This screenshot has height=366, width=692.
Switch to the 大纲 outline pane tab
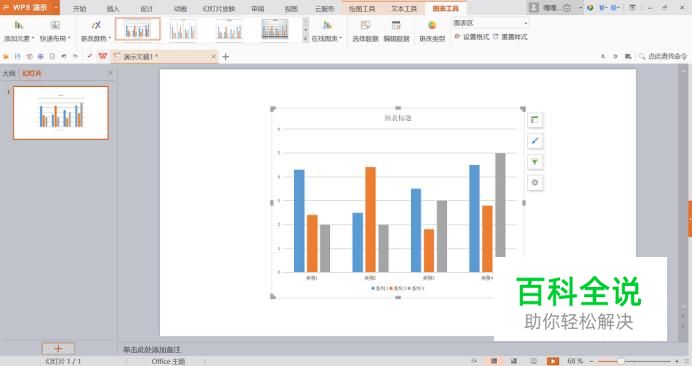point(9,73)
